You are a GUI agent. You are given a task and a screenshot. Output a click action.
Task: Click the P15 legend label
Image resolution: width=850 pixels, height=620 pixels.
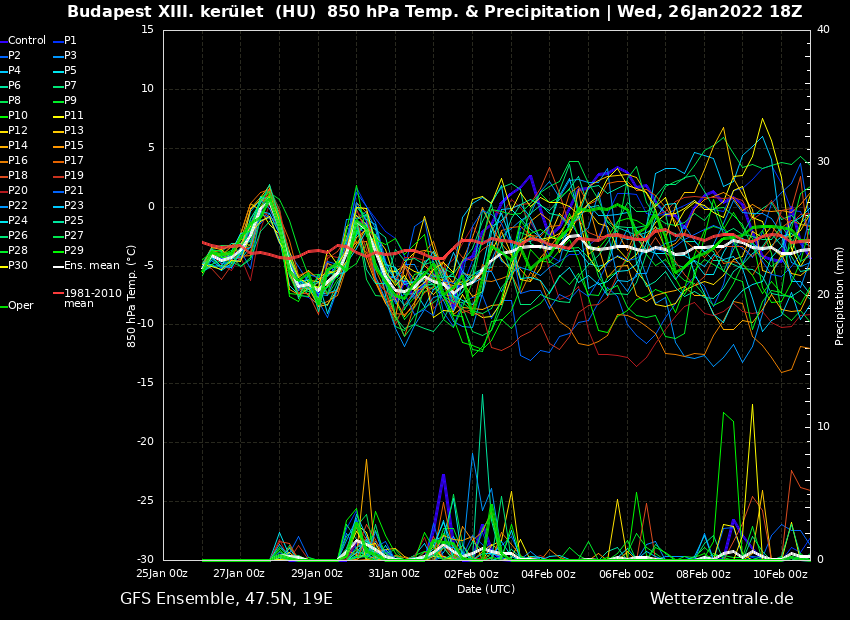73,146
